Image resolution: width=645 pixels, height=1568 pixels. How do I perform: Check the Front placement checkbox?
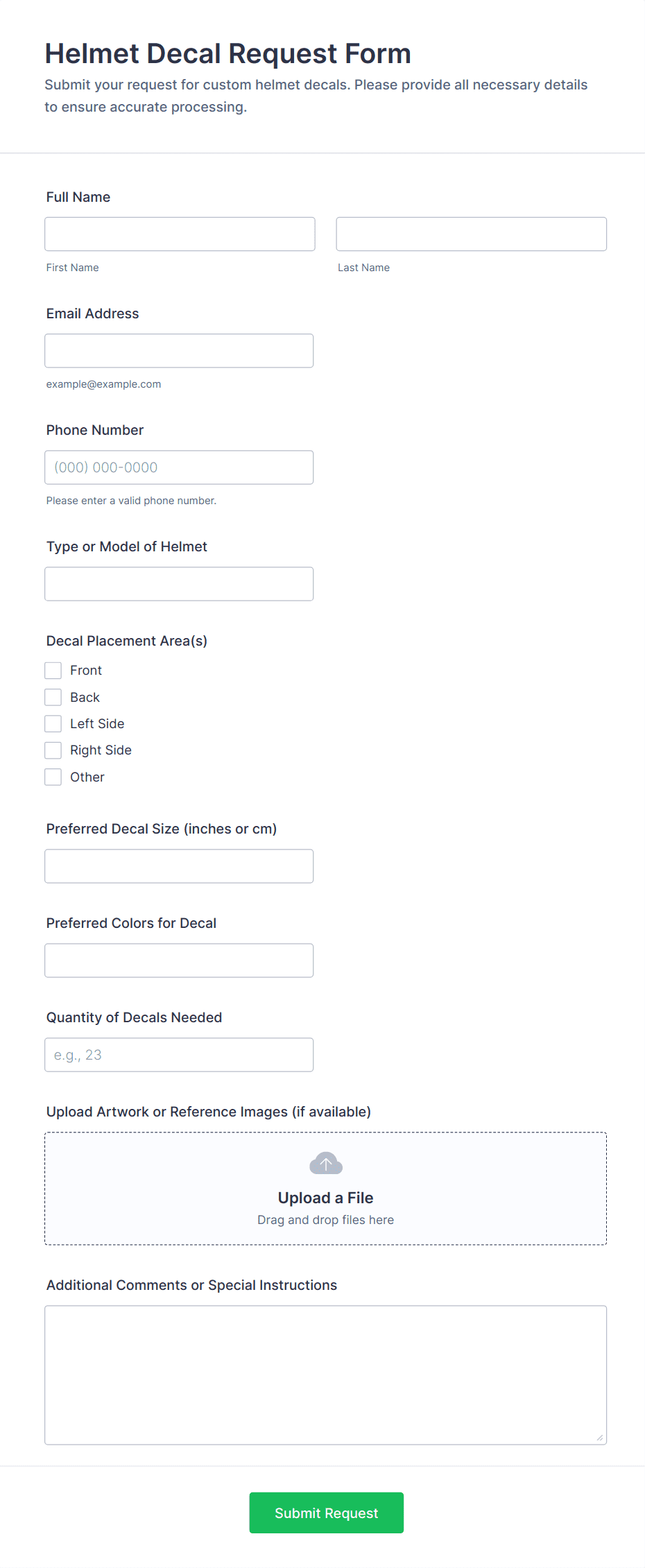pyautogui.click(x=53, y=670)
